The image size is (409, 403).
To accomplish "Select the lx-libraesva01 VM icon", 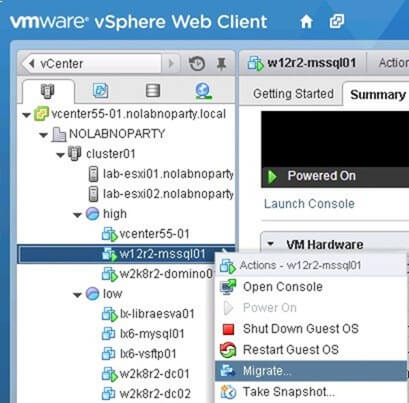I will point(109,314).
